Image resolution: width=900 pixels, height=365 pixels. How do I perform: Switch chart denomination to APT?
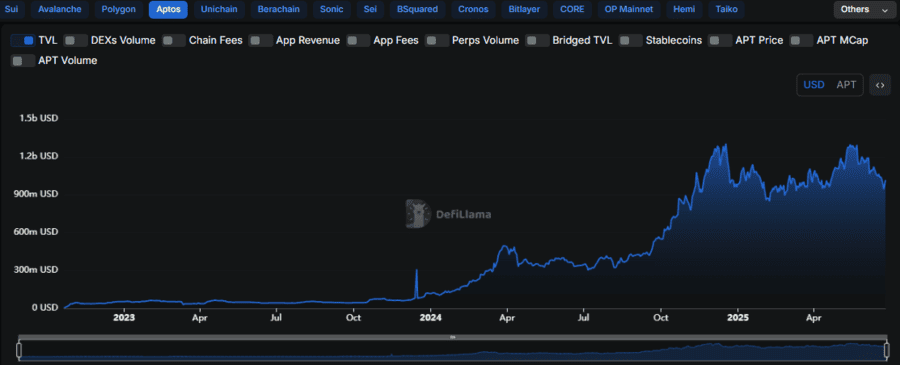[846, 85]
